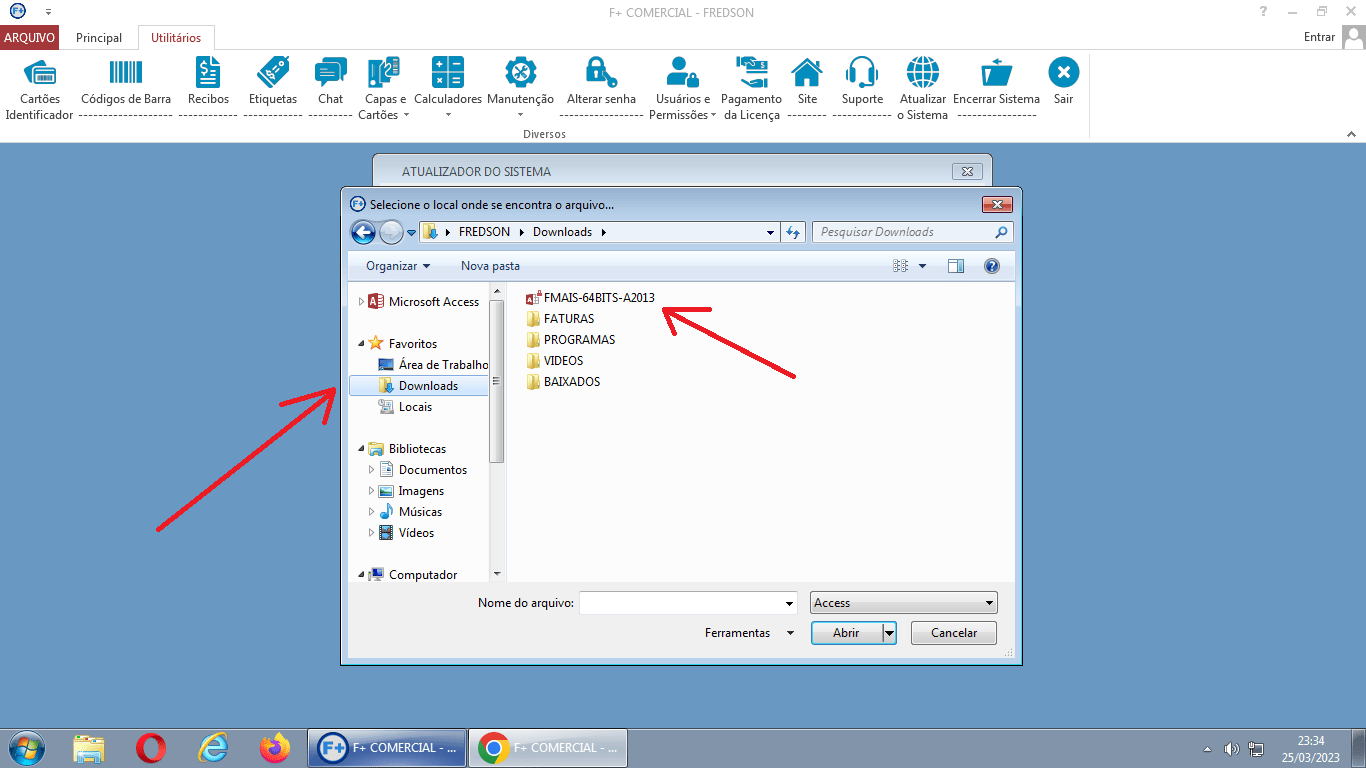Open Windows Explorer taskbar icon
This screenshot has height=768, width=1366.
(89, 747)
